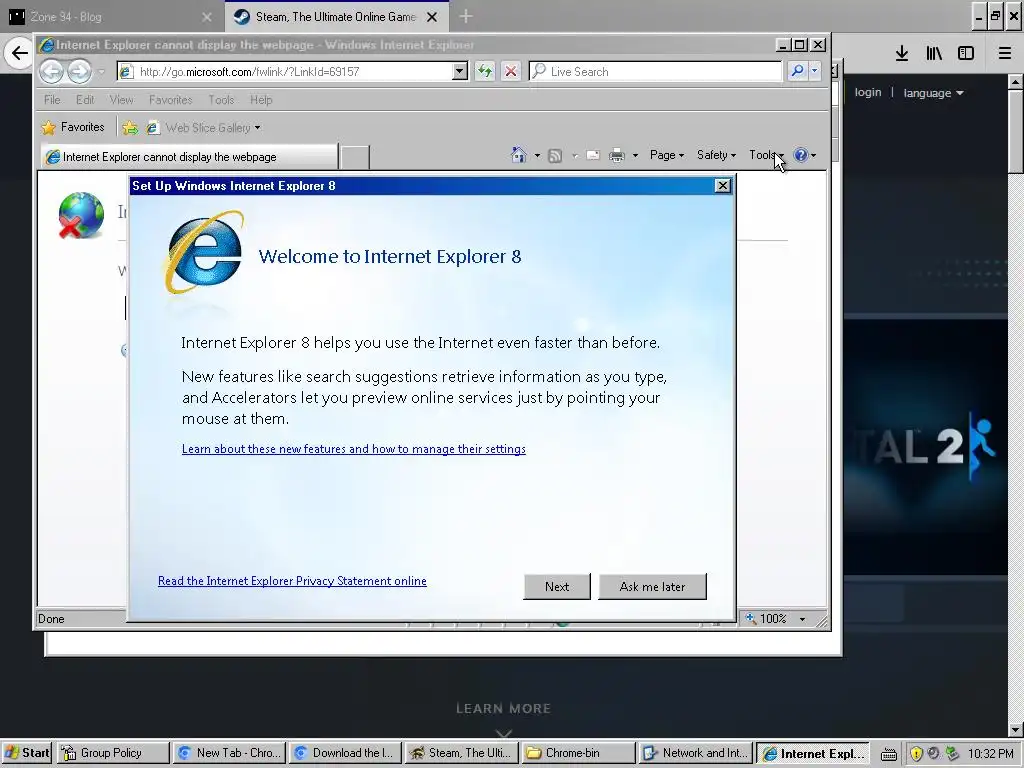Click the Print icon in IE
1024x768 pixels.
tap(616, 155)
